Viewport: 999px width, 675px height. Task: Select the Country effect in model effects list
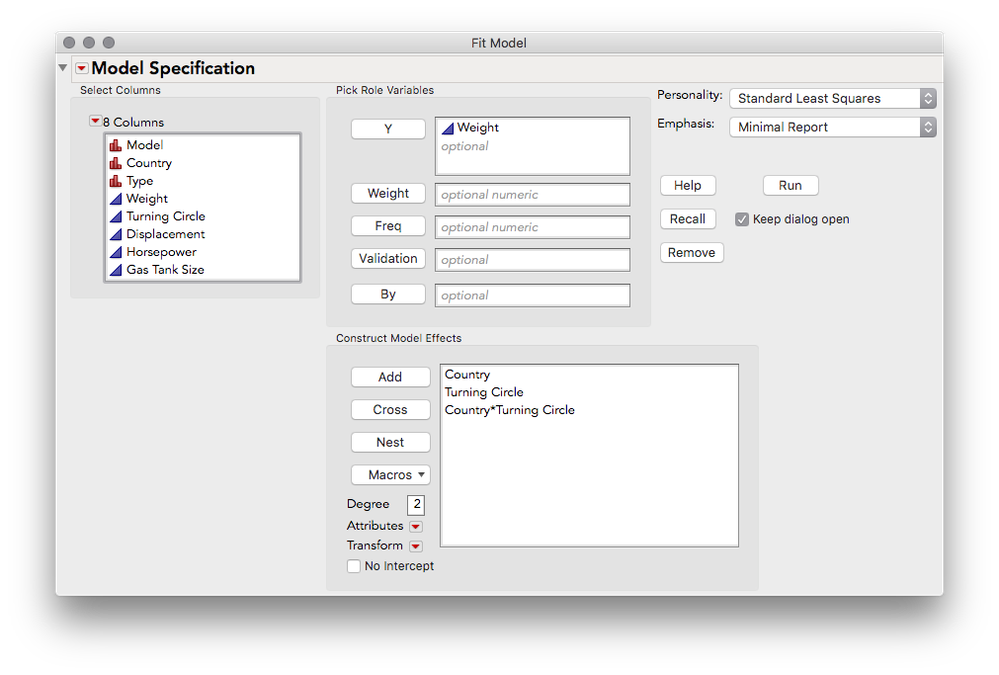pos(467,375)
